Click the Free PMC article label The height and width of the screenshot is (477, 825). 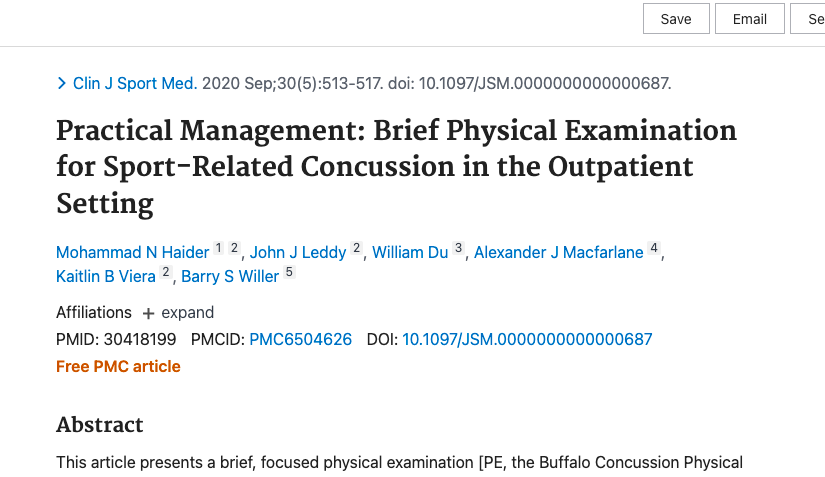[x=118, y=367]
